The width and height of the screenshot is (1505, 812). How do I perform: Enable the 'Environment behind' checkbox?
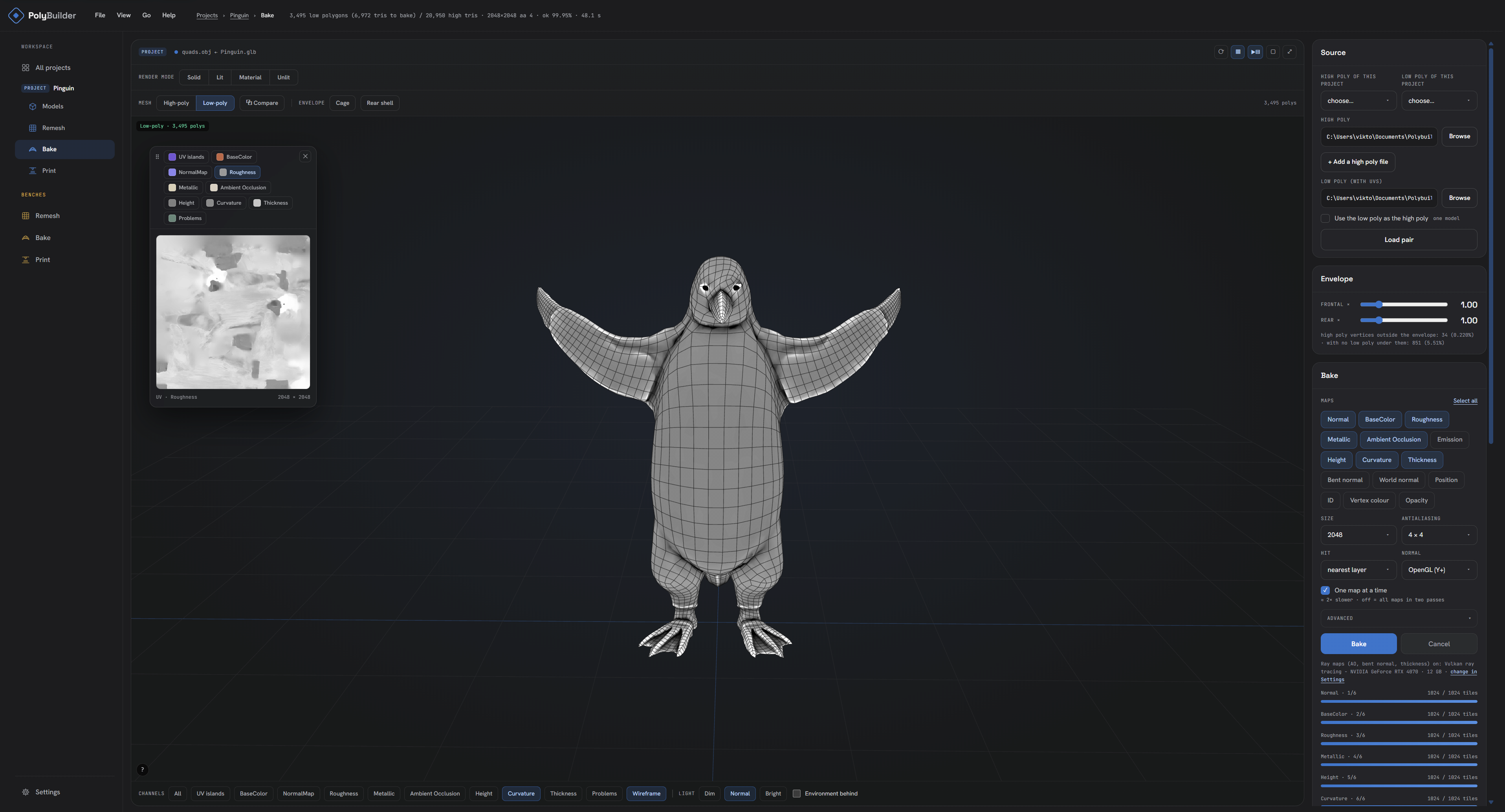pyautogui.click(x=796, y=793)
